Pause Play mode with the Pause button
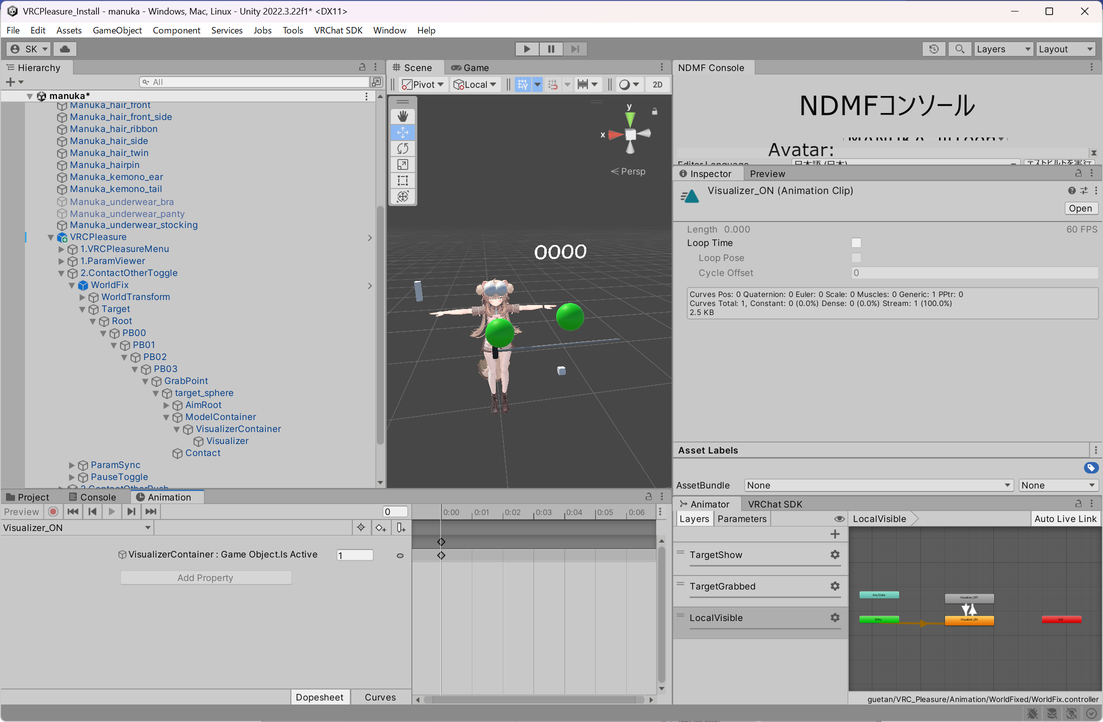This screenshot has width=1103, height=722. pyautogui.click(x=551, y=49)
